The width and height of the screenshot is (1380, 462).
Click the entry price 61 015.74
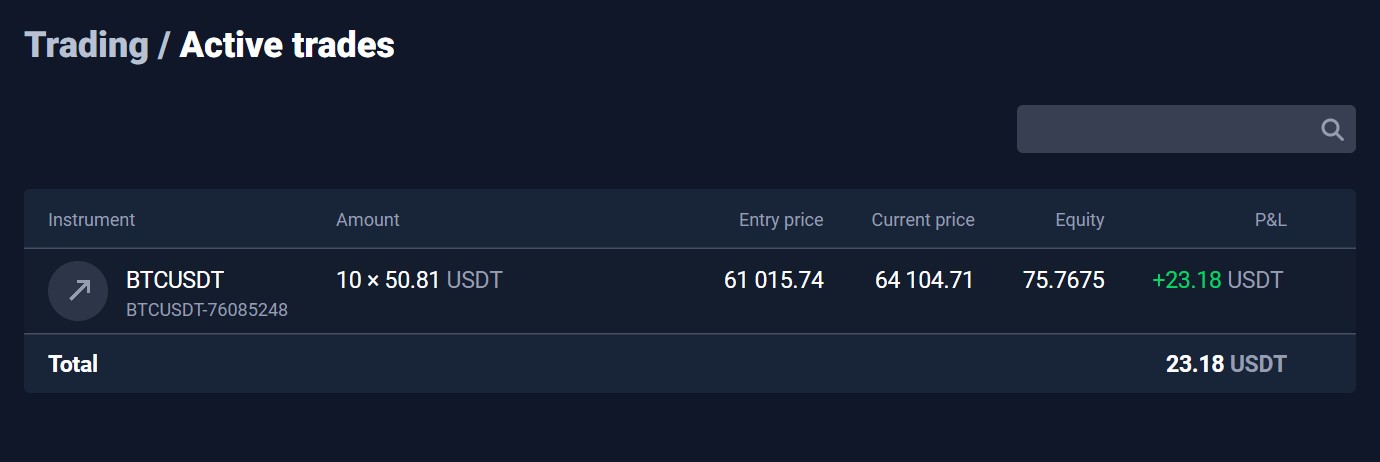[x=774, y=280]
